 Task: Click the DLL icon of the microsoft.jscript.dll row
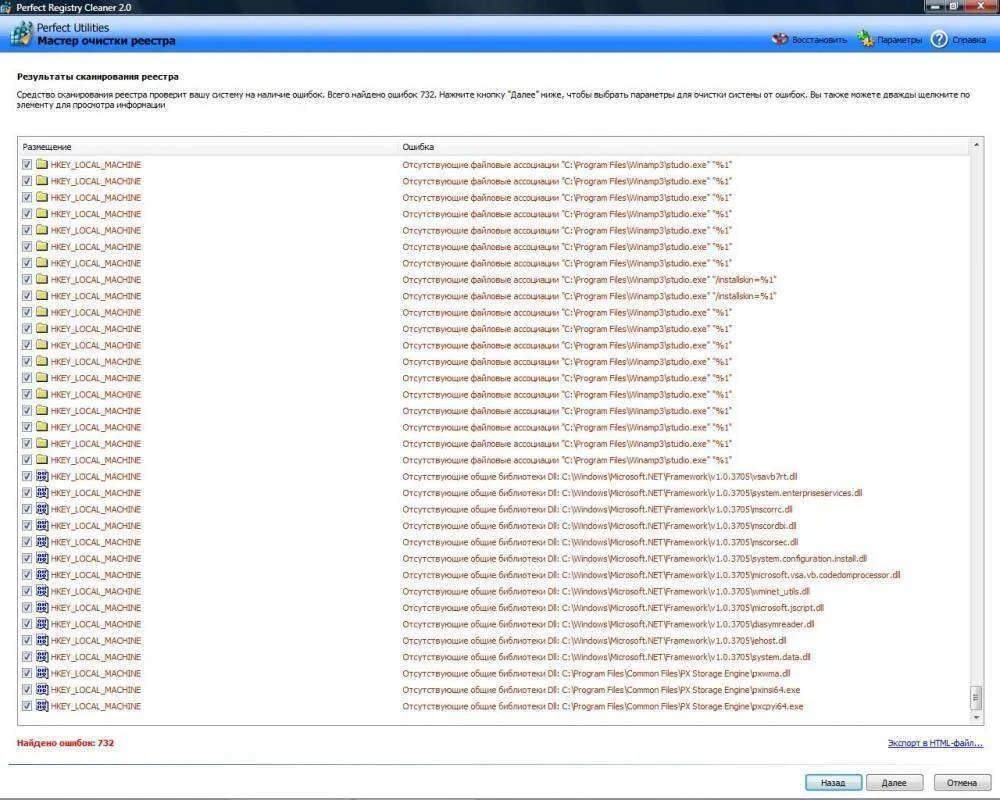42,607
